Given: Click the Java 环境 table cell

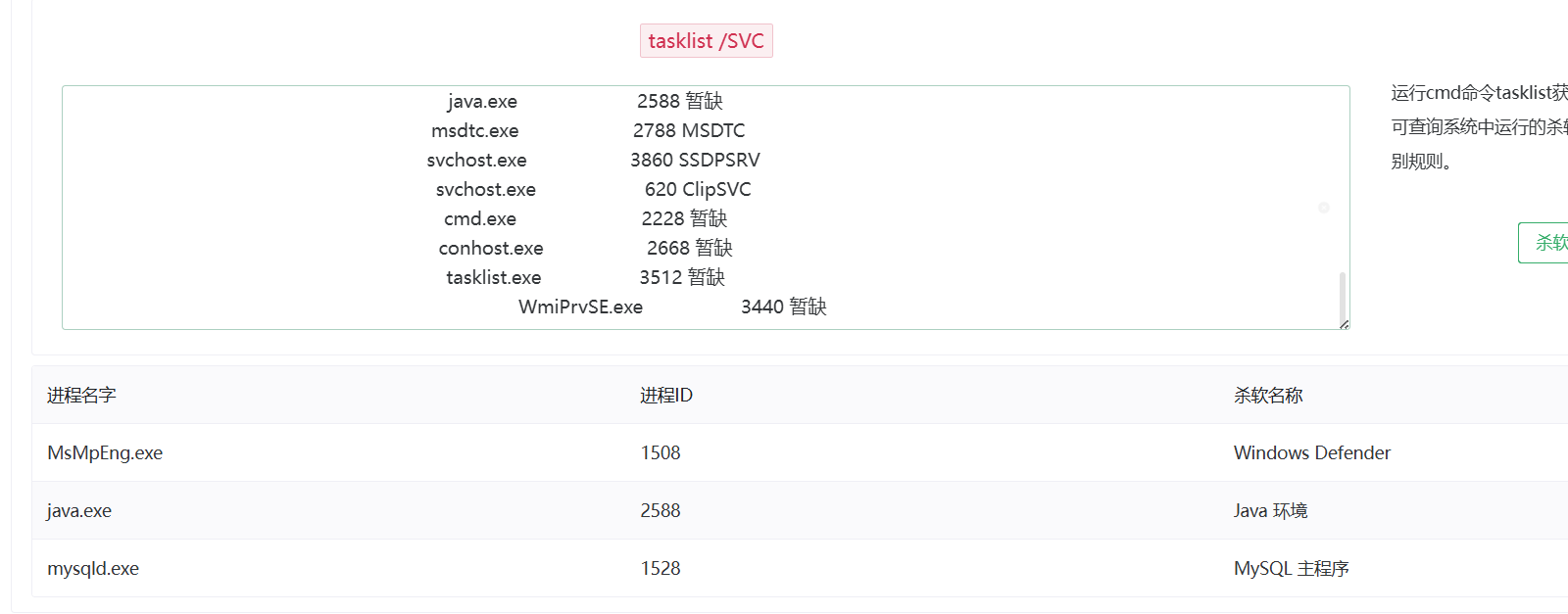Looking at the screenshot, I should [1270, 511].
